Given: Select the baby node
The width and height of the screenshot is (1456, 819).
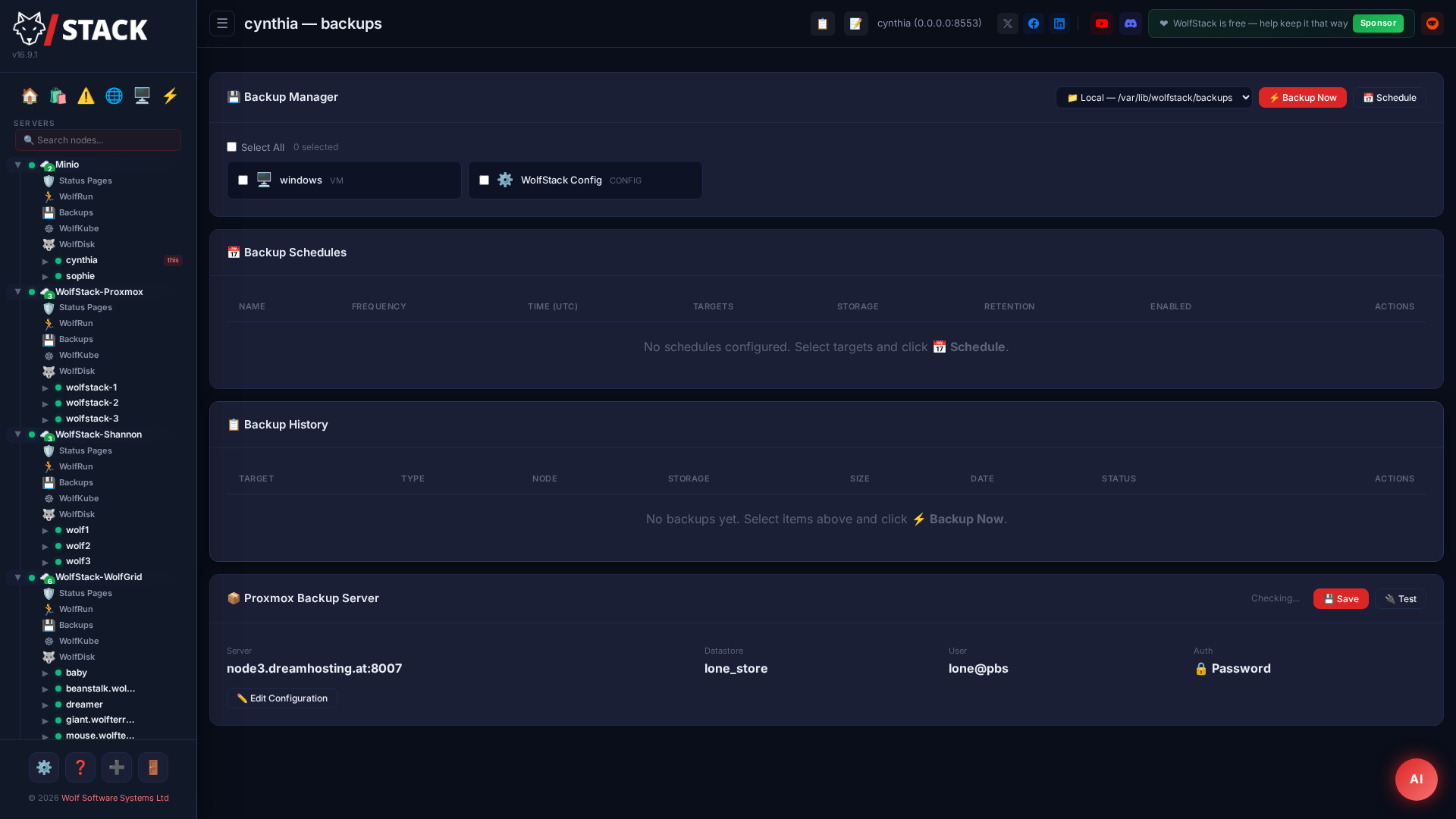Looking at the screenshot, I should 76,673.
